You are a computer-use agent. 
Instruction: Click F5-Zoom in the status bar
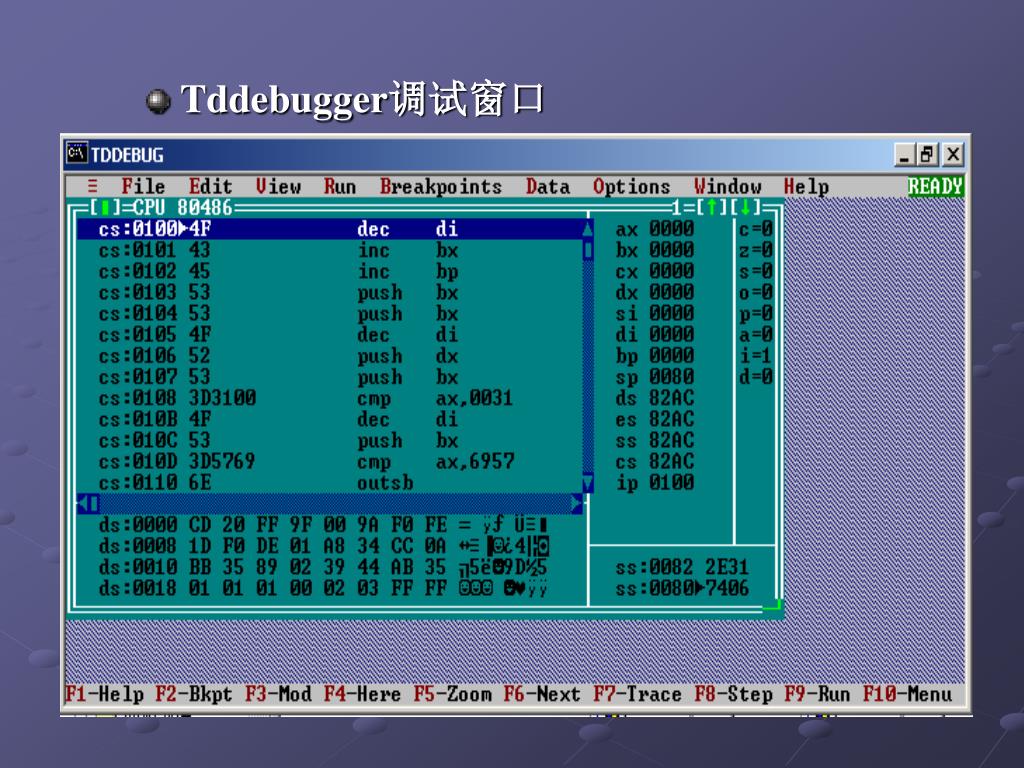(x=452, y=694)
